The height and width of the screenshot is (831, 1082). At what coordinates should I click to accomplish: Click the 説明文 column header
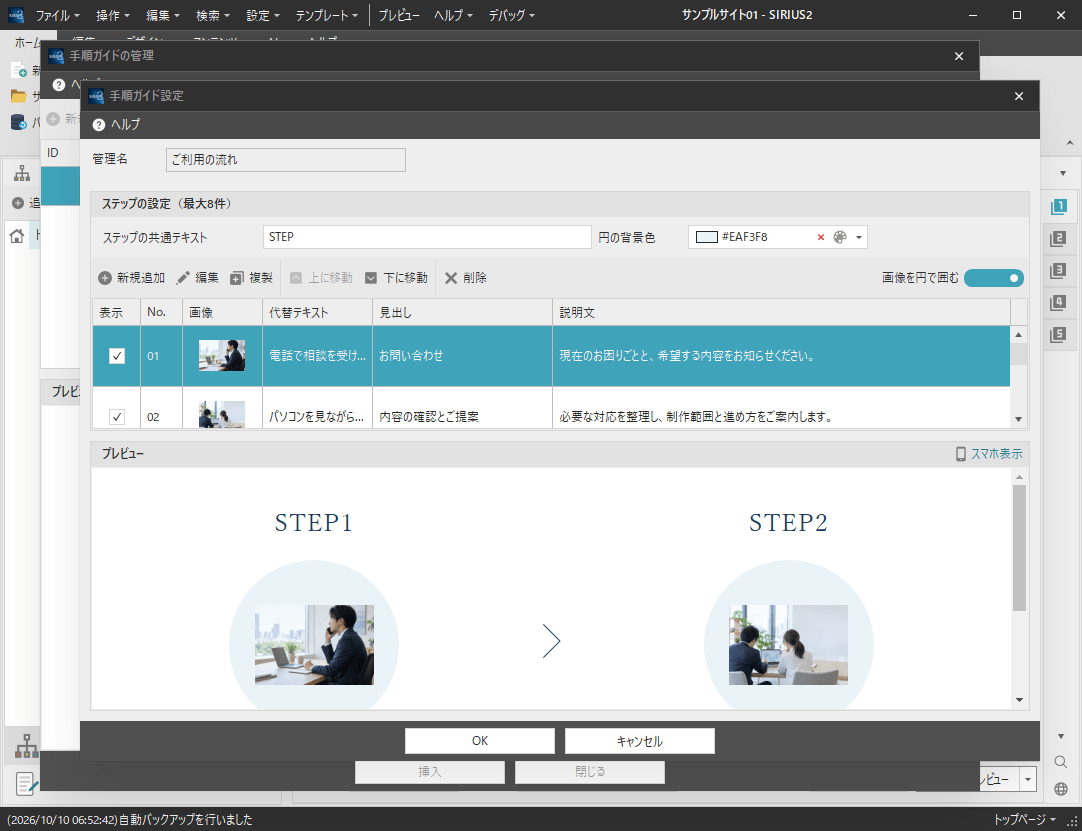(781, 312)
